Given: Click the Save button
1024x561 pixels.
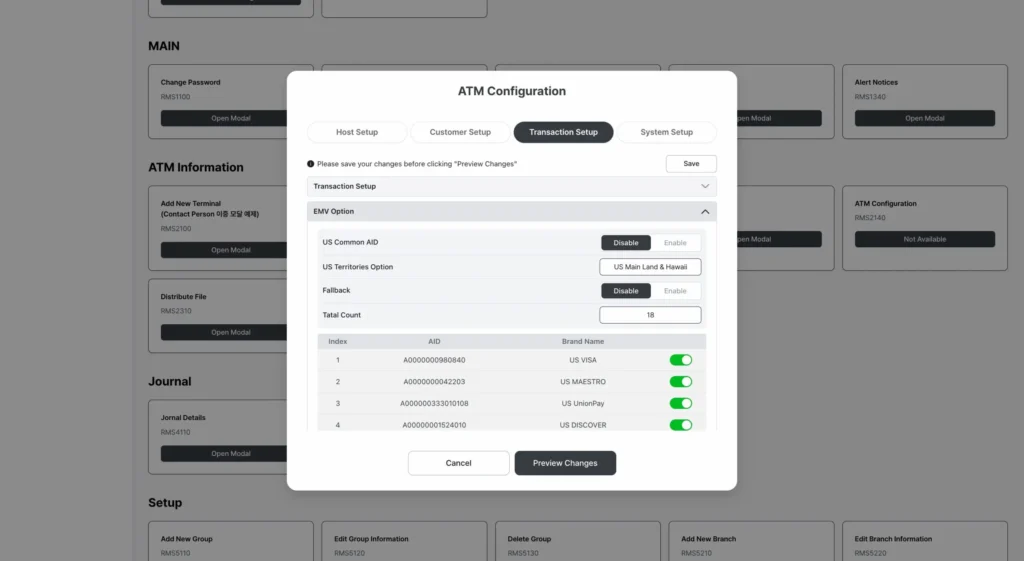Looking at the screenshot, I should [691, 164].
